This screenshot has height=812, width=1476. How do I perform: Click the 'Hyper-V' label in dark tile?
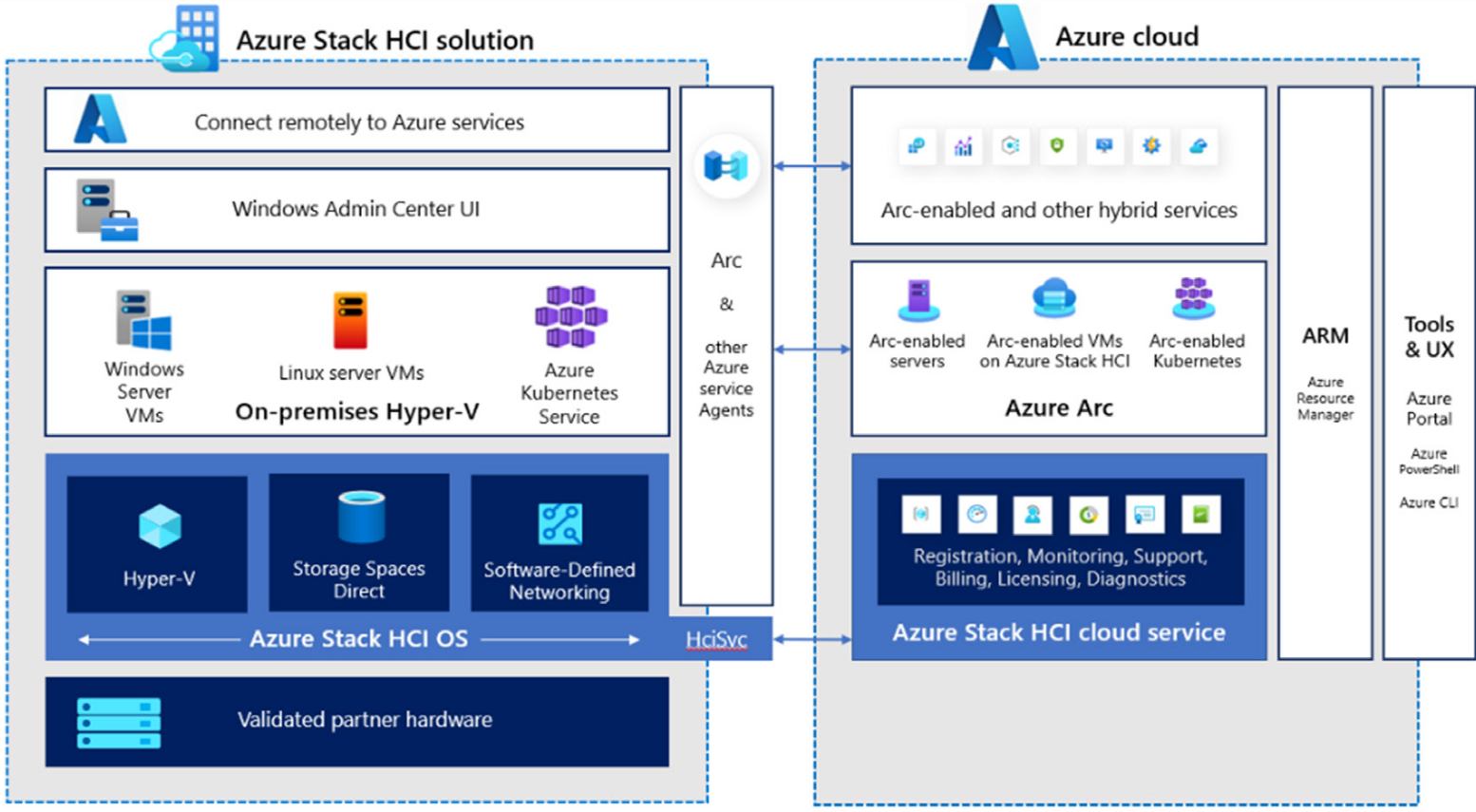[x=159, y=578]
